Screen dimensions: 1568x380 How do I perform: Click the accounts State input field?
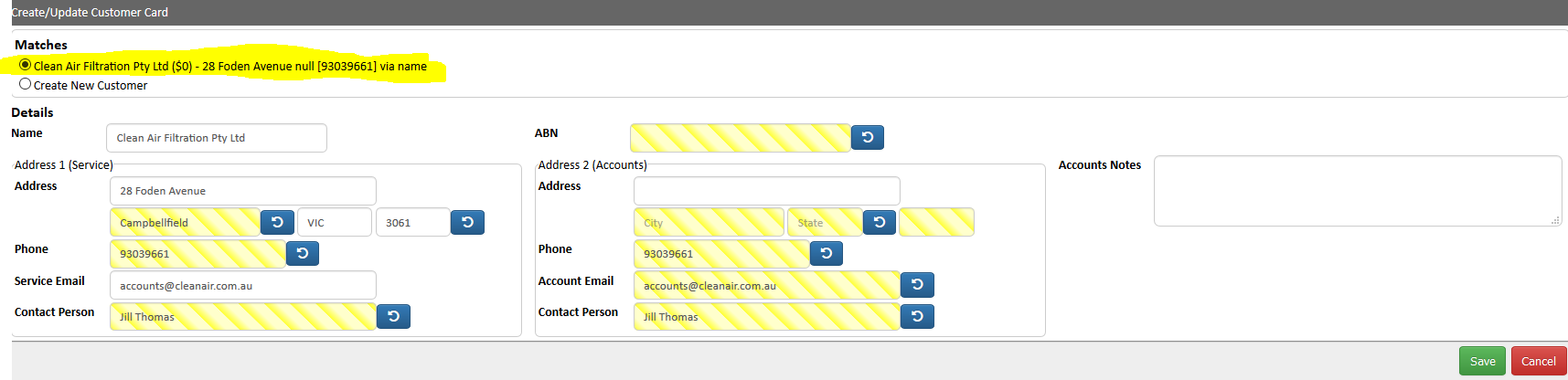825,222
